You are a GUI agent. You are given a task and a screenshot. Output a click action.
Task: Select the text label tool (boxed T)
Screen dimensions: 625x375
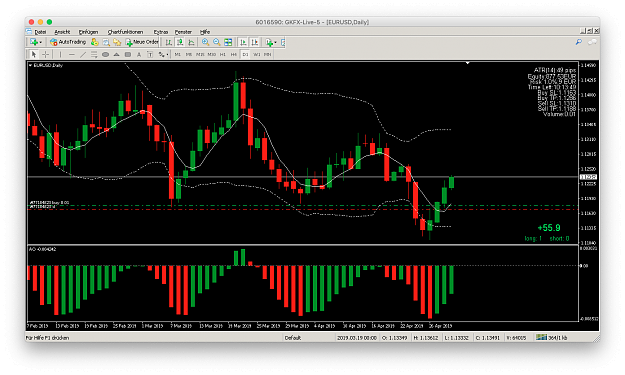(150, 55)
